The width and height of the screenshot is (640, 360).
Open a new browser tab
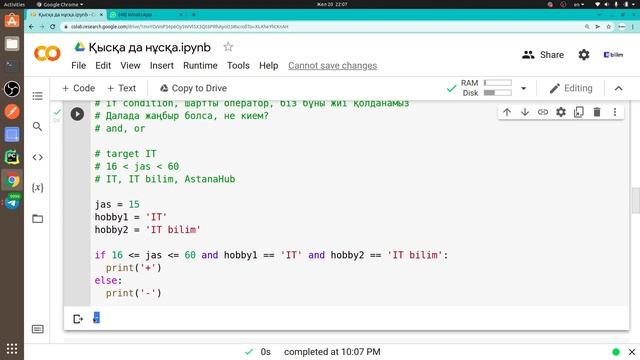pyautogui.click(x=193, y=15)
